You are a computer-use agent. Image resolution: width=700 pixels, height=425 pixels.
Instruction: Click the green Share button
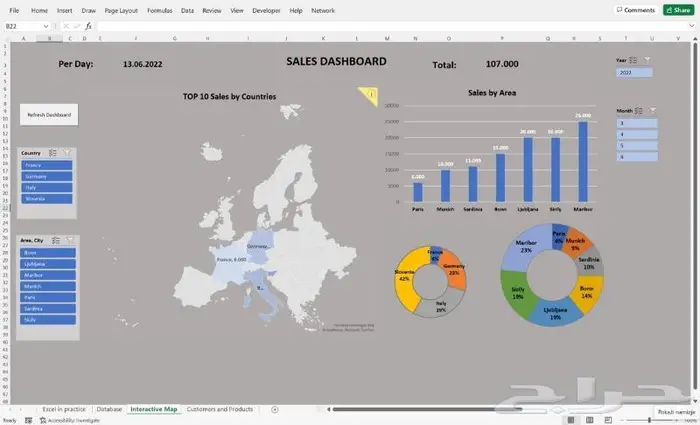[678, 10]
